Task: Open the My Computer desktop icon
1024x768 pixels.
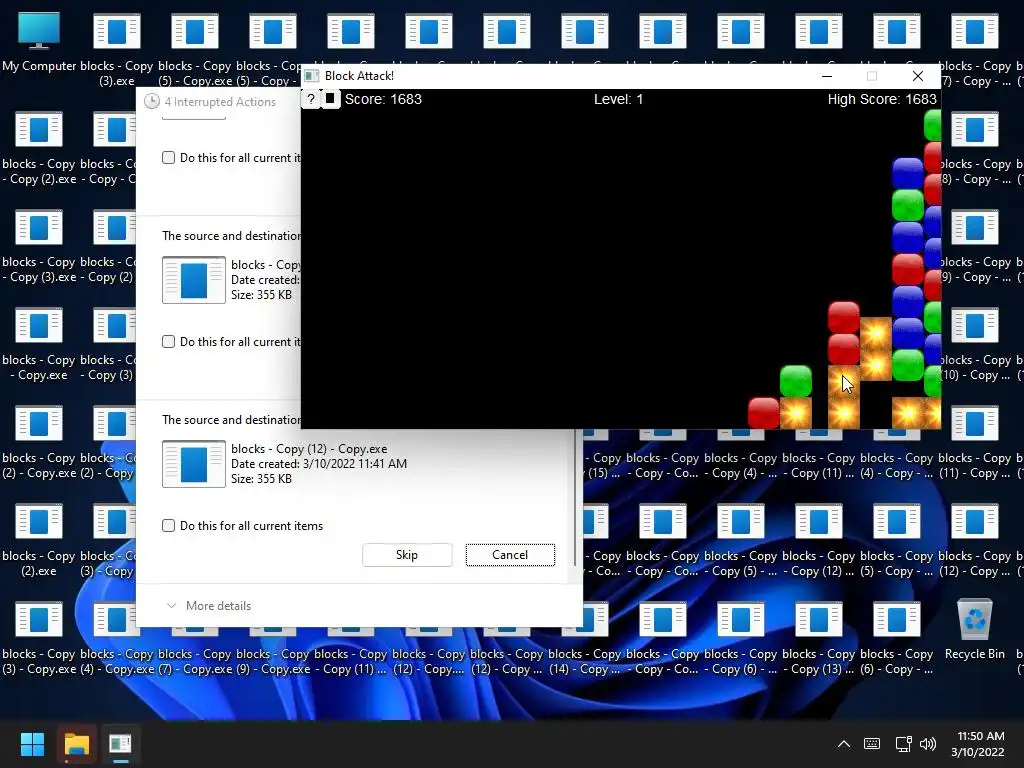Action: tap(39, 42)
